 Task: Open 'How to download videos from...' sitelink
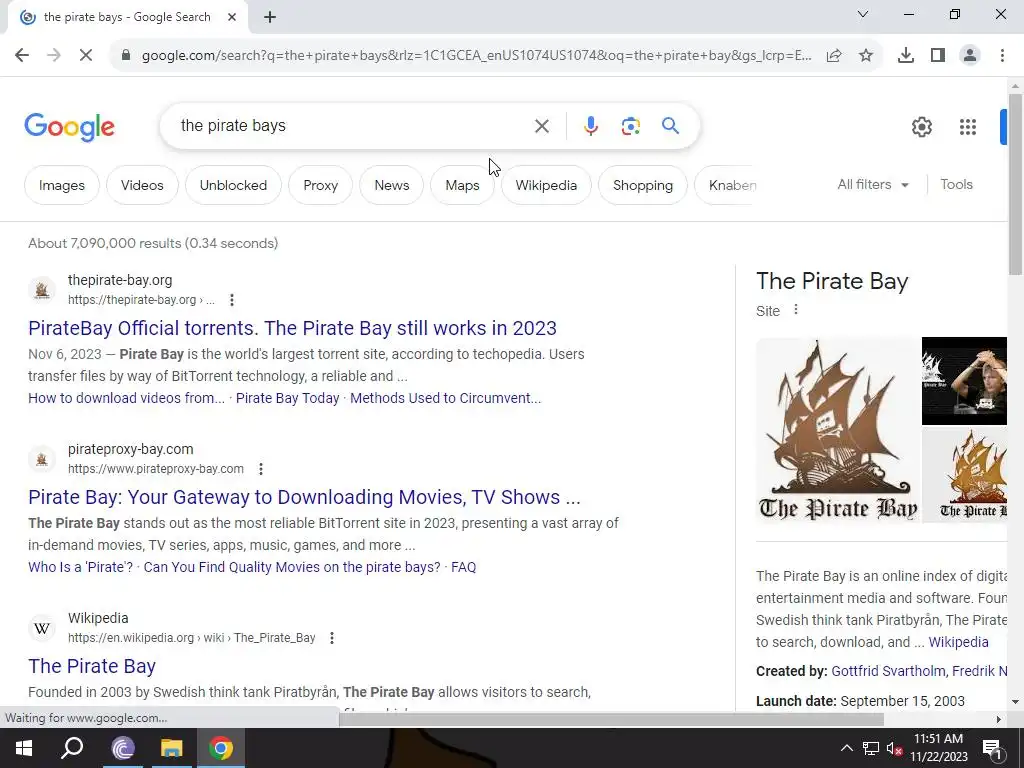(126, 398)
